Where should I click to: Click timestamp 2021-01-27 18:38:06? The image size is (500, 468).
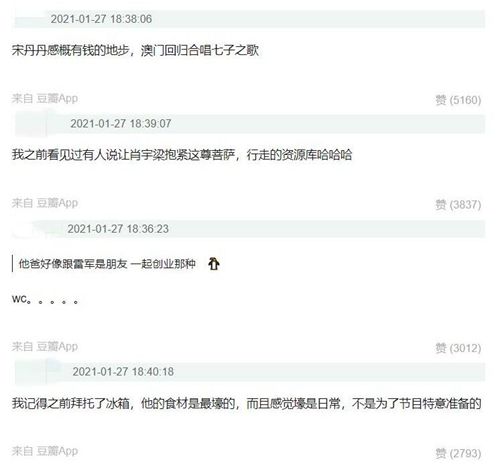tap(101, 19)
